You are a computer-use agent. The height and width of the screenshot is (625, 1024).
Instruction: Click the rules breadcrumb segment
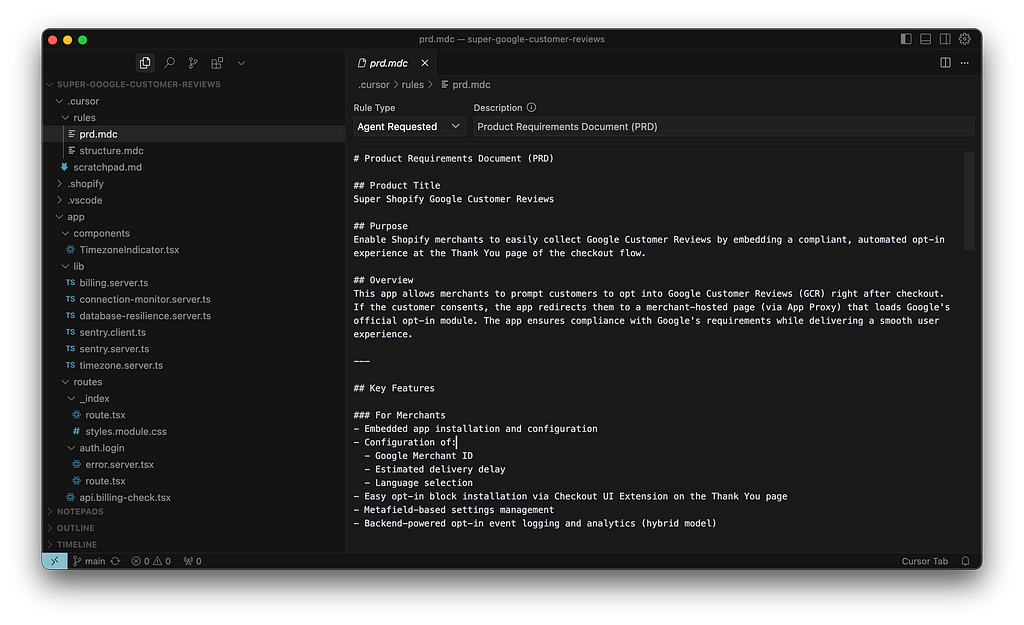click(x=412, y=85)
